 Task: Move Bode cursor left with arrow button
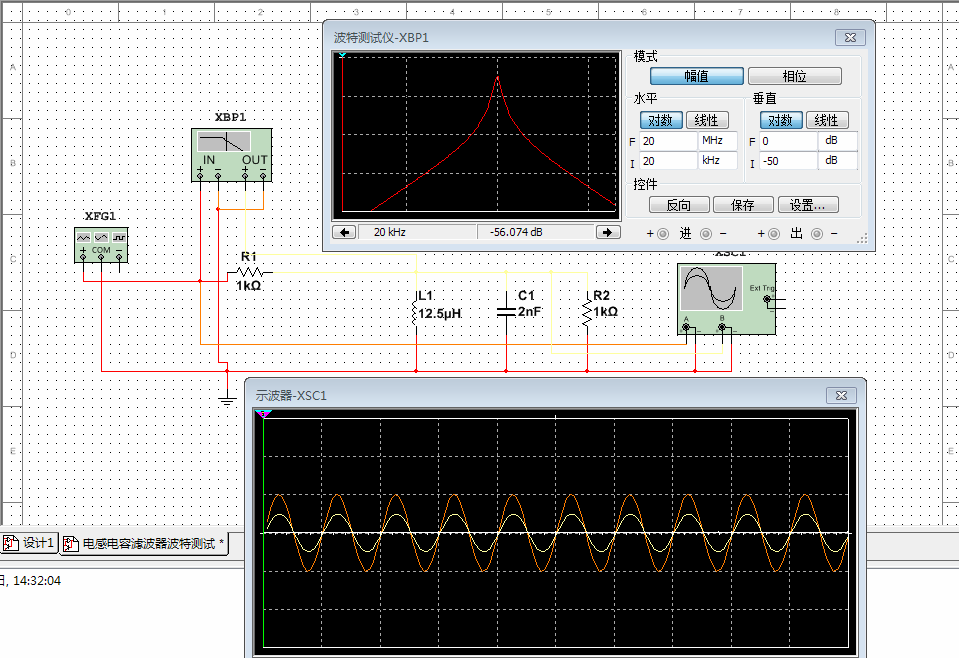coord(344,232)
